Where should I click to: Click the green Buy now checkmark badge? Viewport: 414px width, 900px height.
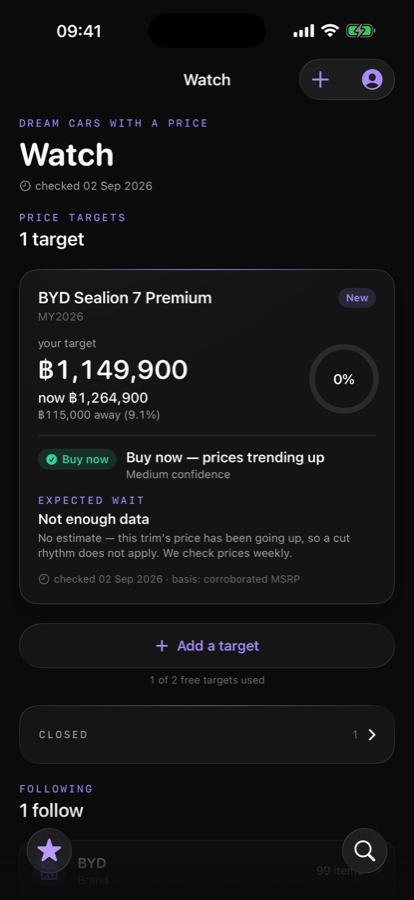pyautogui.click(x=78, y=459)
